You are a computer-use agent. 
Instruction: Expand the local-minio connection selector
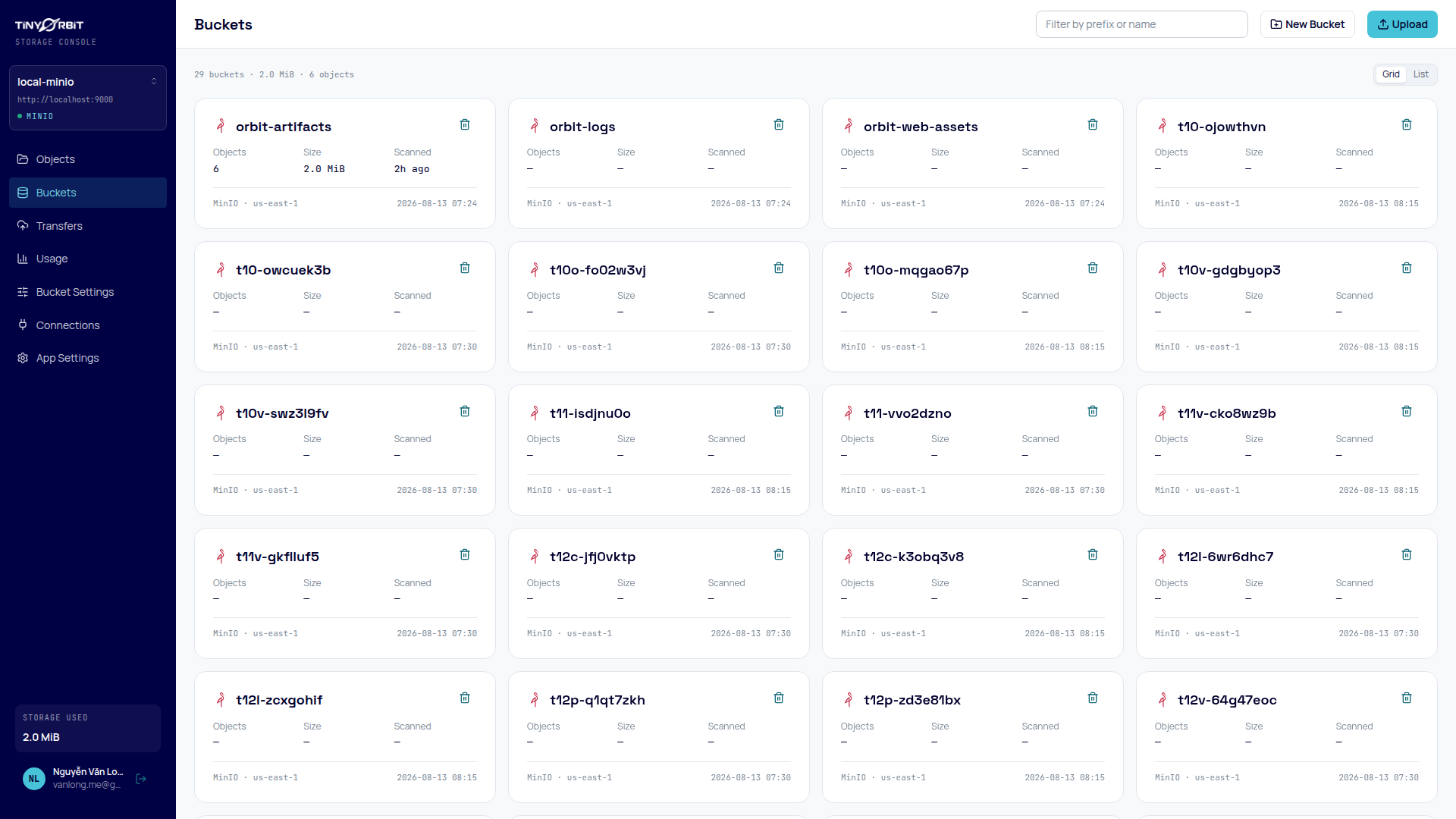tap(88, 98)
